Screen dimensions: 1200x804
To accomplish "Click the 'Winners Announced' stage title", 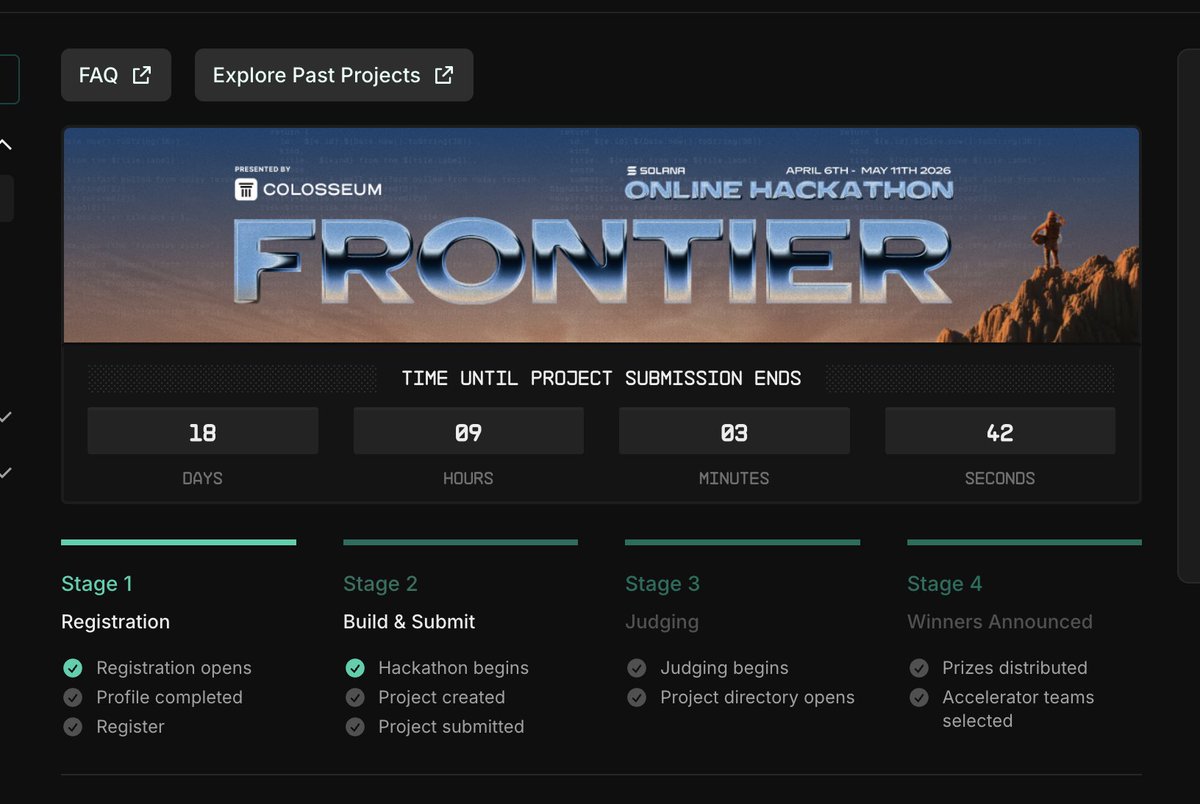I will pyautogui.click(x=1000, y=622).
